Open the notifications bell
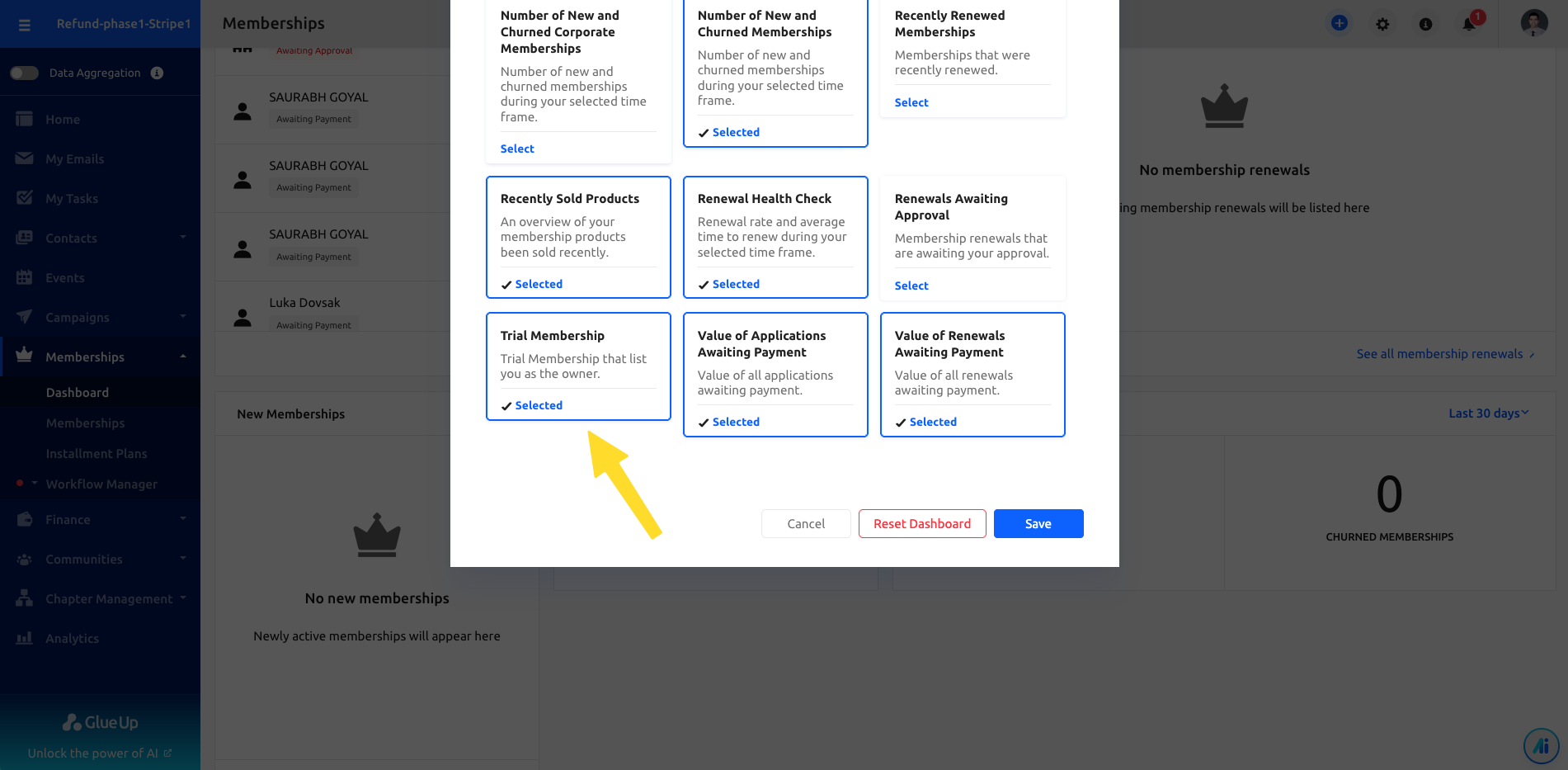 1469,24
